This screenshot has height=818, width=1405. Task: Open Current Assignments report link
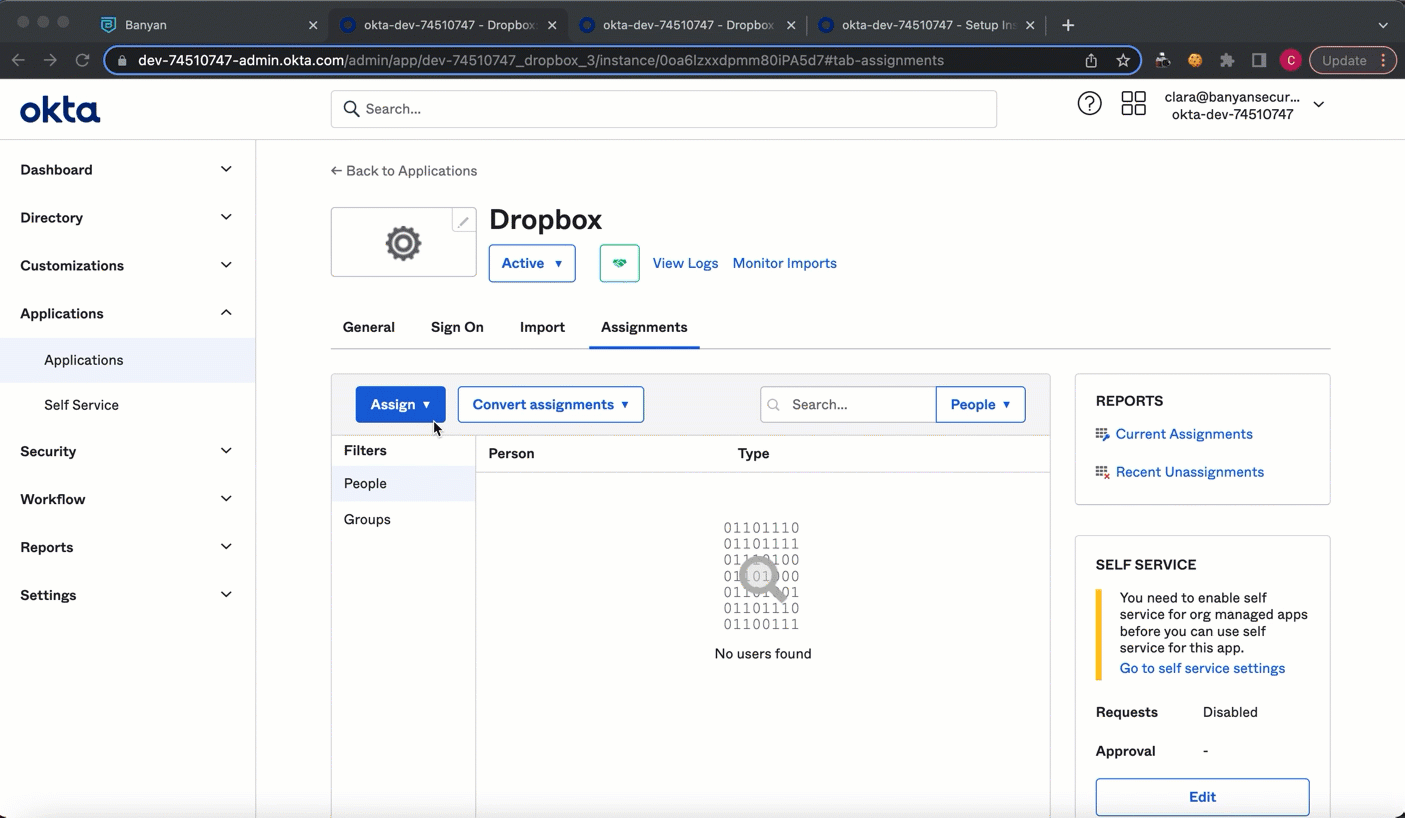coord(1183,434)
